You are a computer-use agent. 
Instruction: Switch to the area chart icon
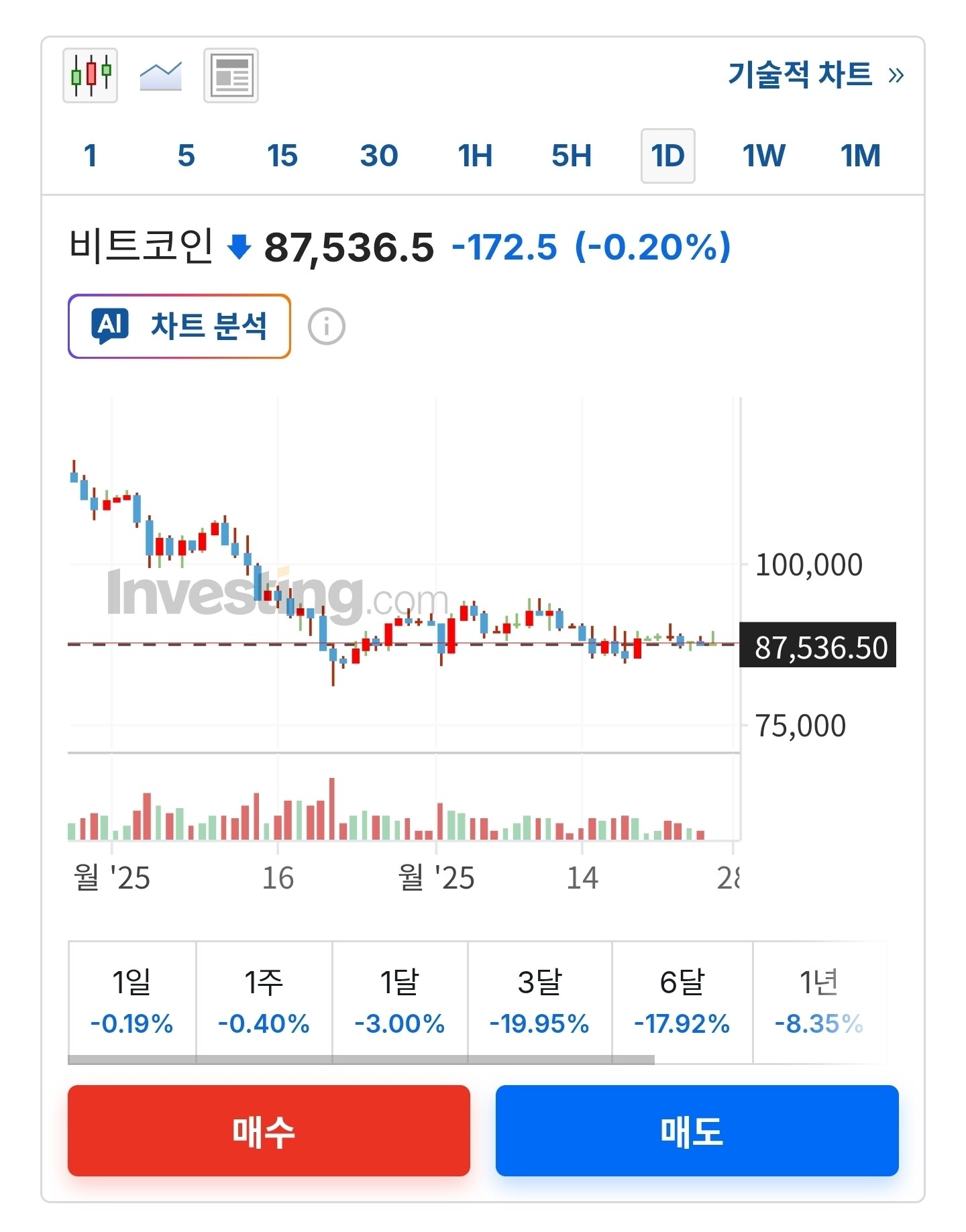click(x=160, y=75)
